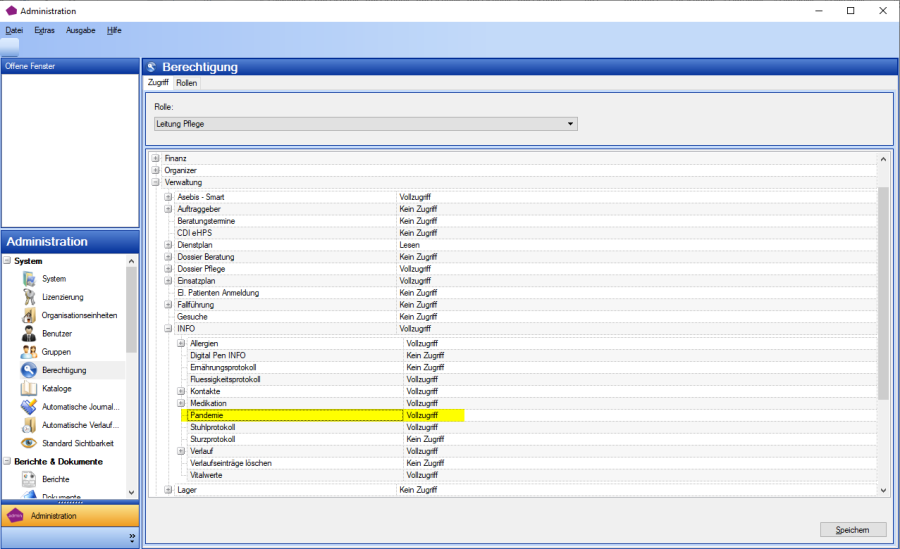Screen dimensions: 900x549
Task: Expand the Dossier Beratung node
Action: [168, 257]
